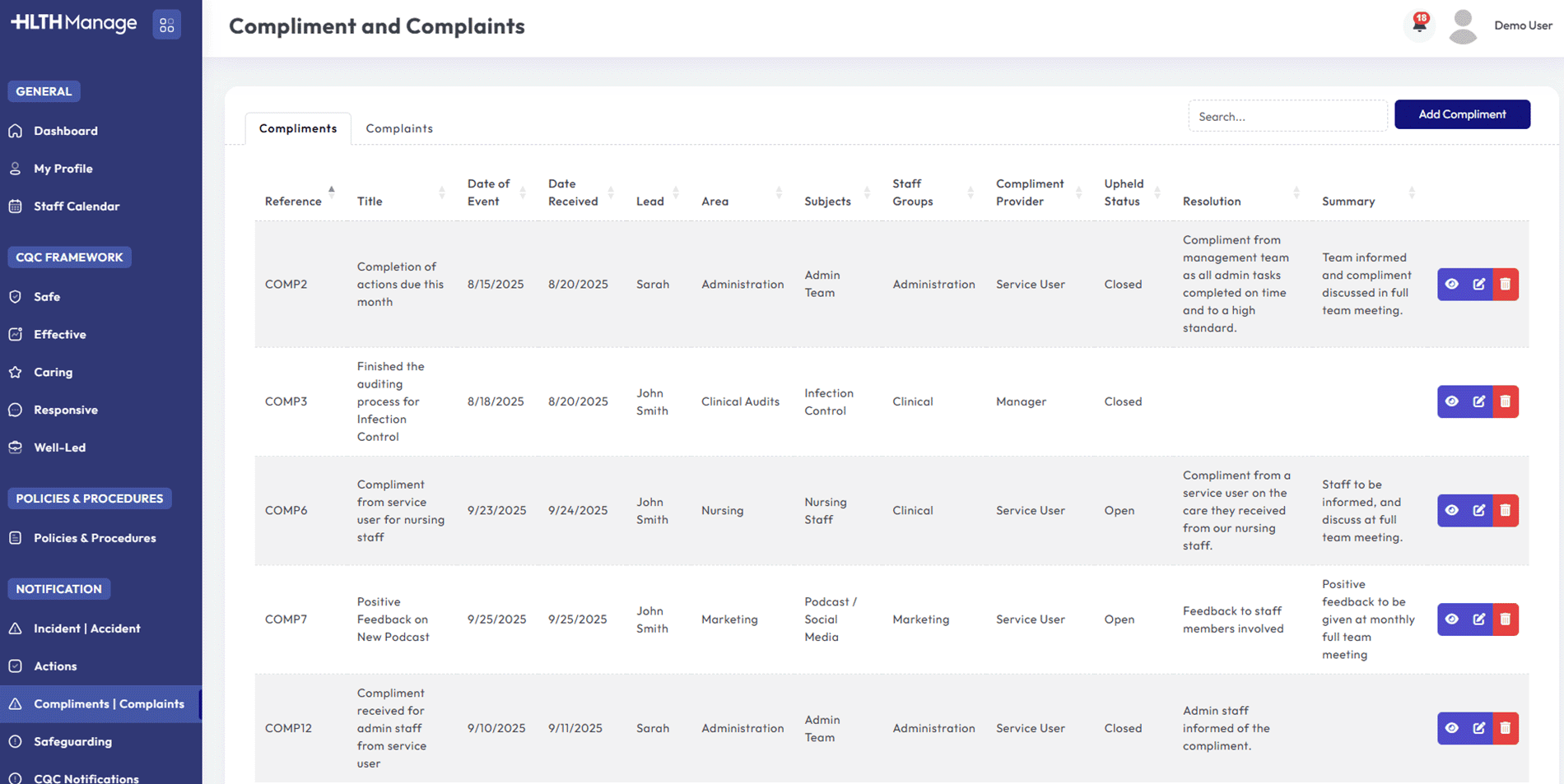
Task: Open the user profile avatar
Action: click(1463, 26)
